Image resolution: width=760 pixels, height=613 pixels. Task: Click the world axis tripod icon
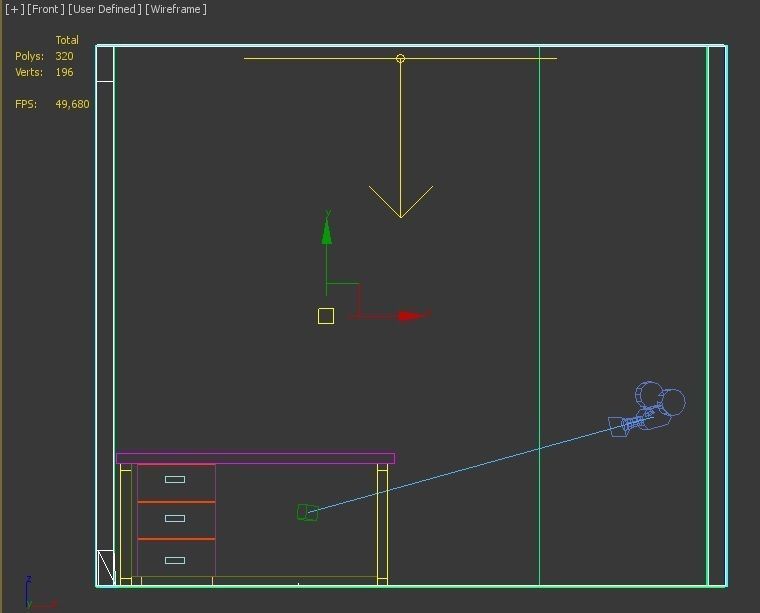40,593
